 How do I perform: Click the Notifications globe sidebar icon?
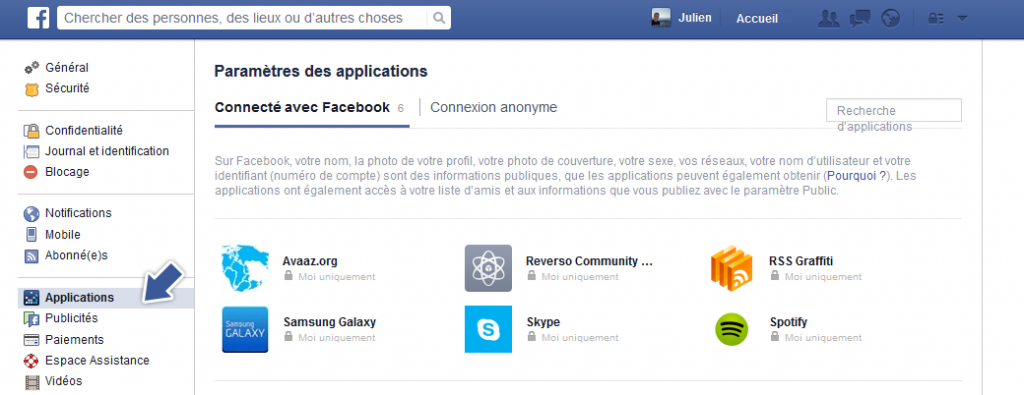pos(31,213)
